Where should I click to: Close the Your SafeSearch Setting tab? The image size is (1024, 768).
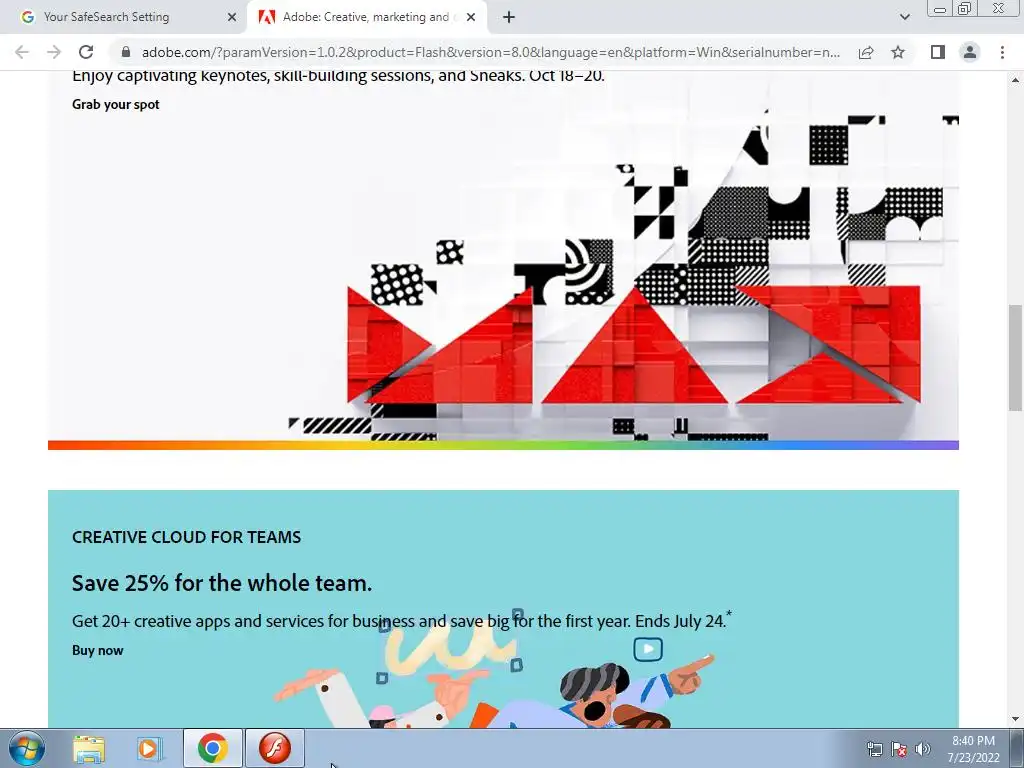click(x=232, y=17)
